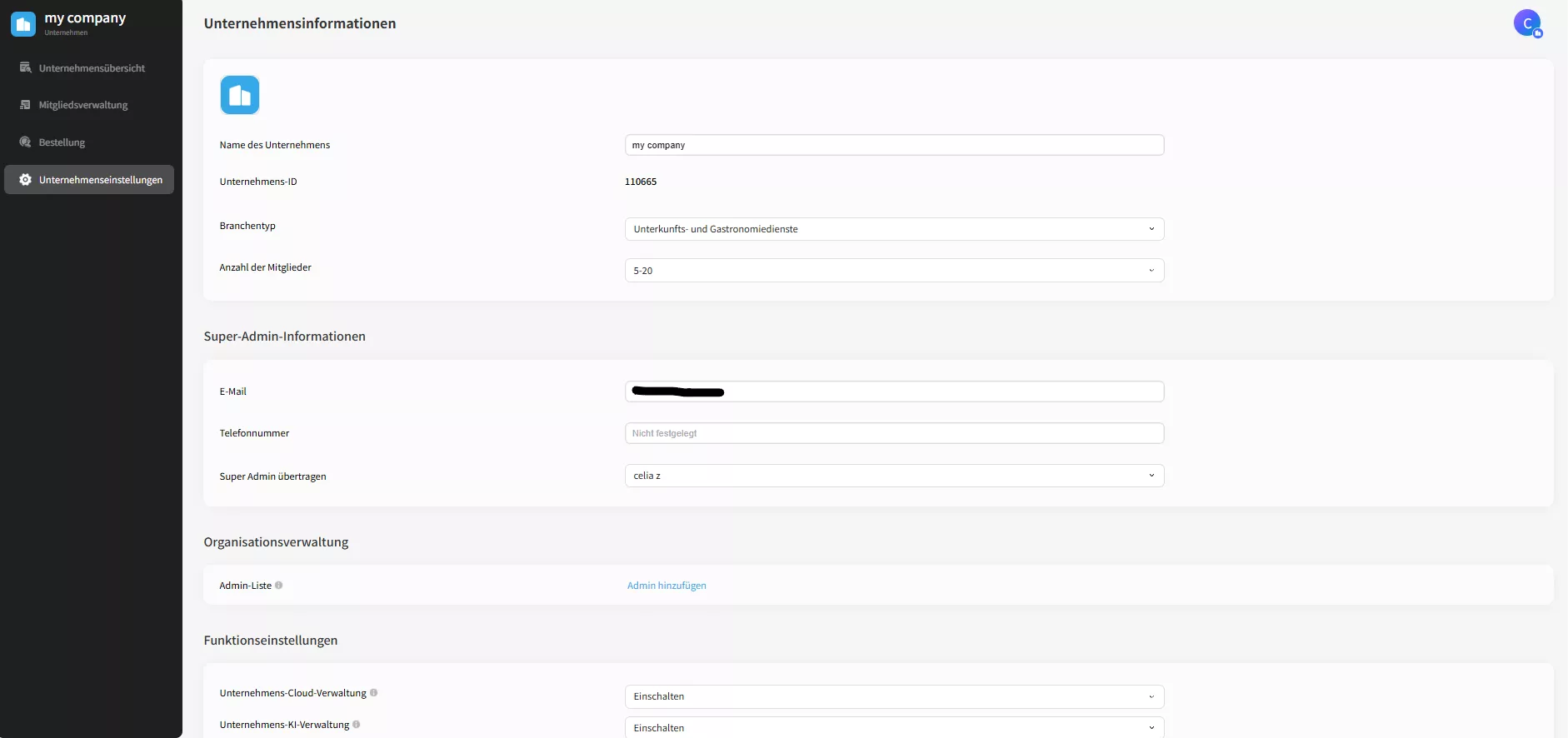Screen dimensions: 1568x738
Task: Open Unternehmensübersicht in the sidebar
Action: coord(89,67)
